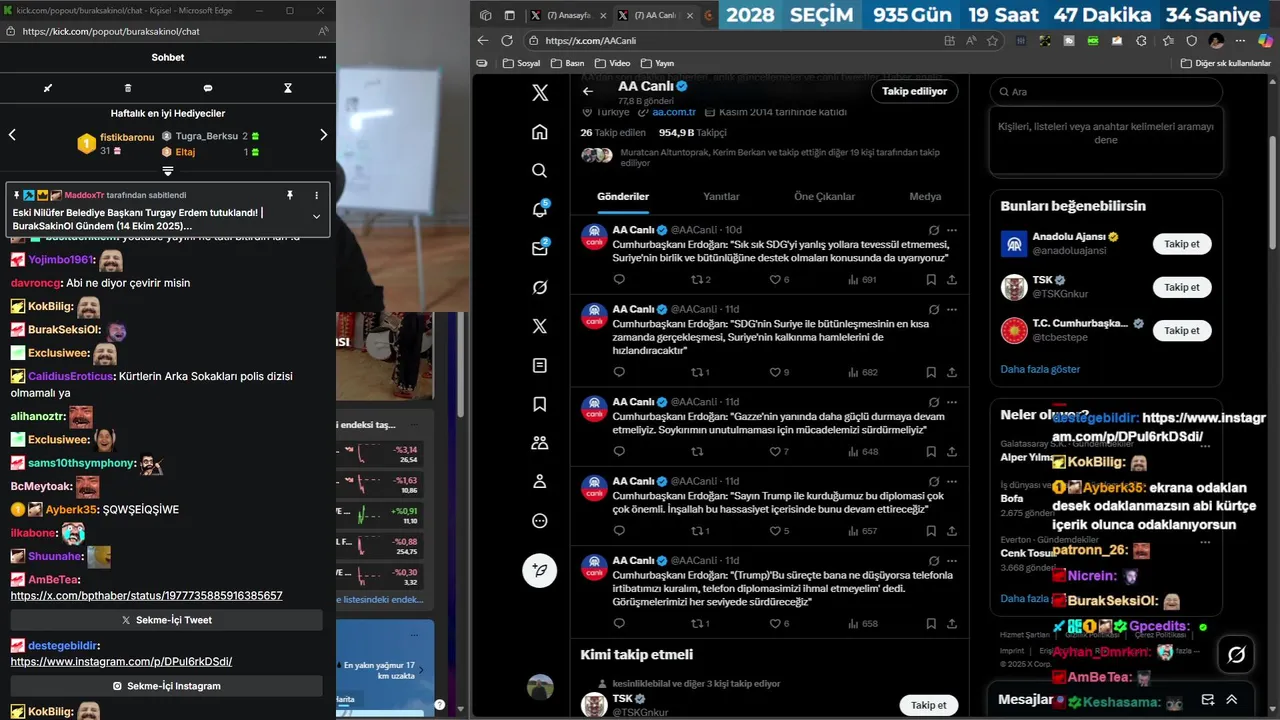Click the Edge refresh button on X window
Screen dimensions: 1280x720
click(507, 41)
